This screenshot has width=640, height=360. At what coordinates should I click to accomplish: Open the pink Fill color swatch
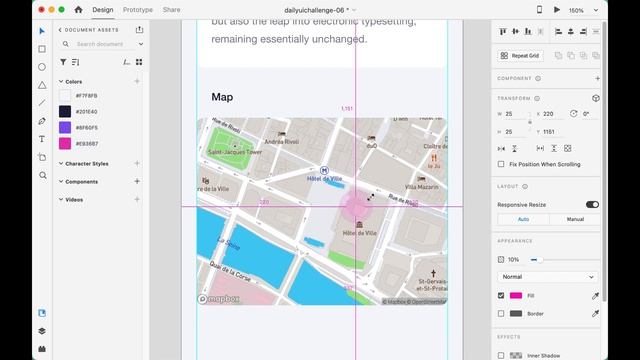pos(516,296)
